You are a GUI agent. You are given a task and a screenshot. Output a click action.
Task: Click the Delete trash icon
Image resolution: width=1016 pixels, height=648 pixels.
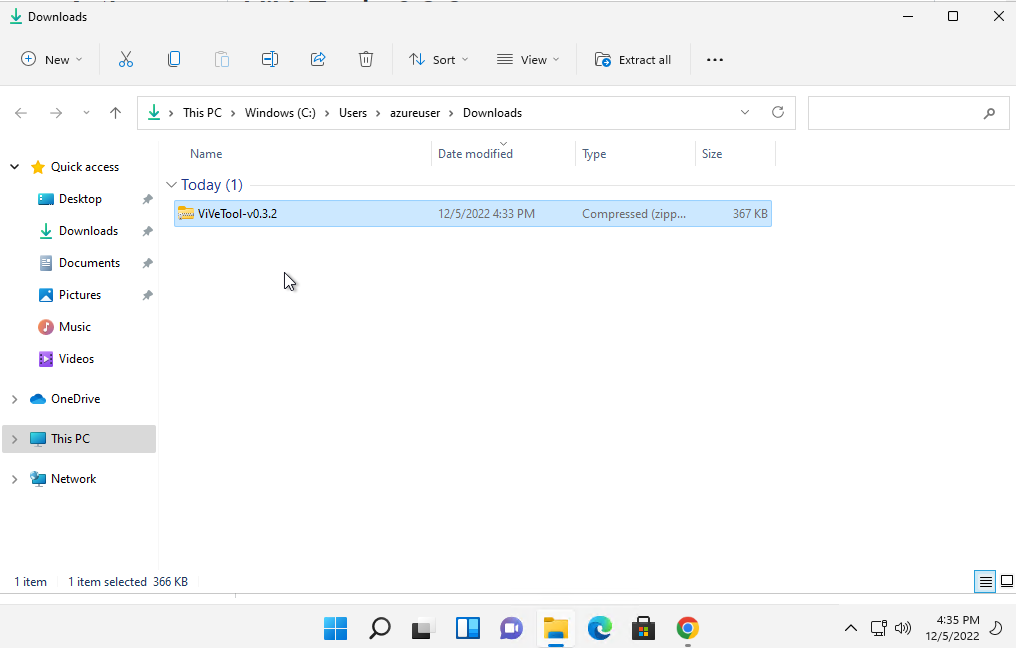[x=365, y=60]
